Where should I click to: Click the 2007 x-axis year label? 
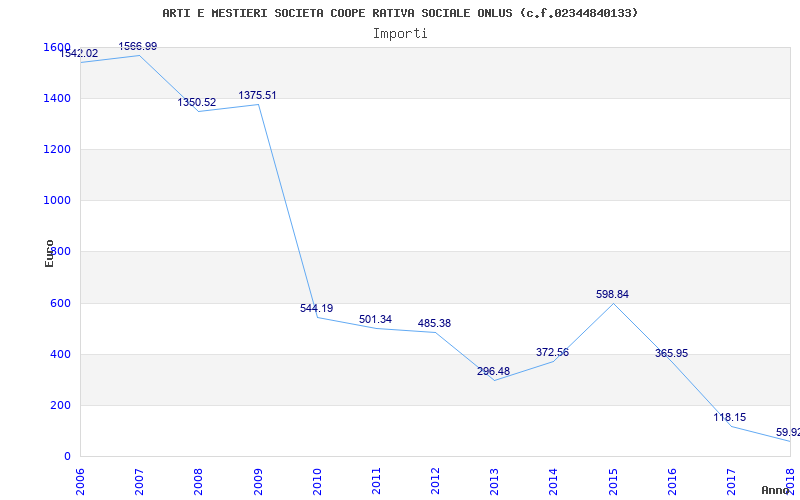tap(139, 482)
